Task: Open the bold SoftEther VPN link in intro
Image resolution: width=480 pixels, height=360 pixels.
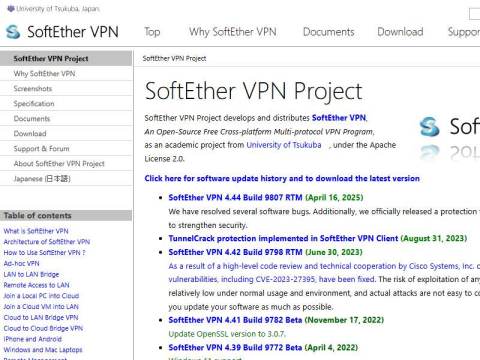Action: 339,118
